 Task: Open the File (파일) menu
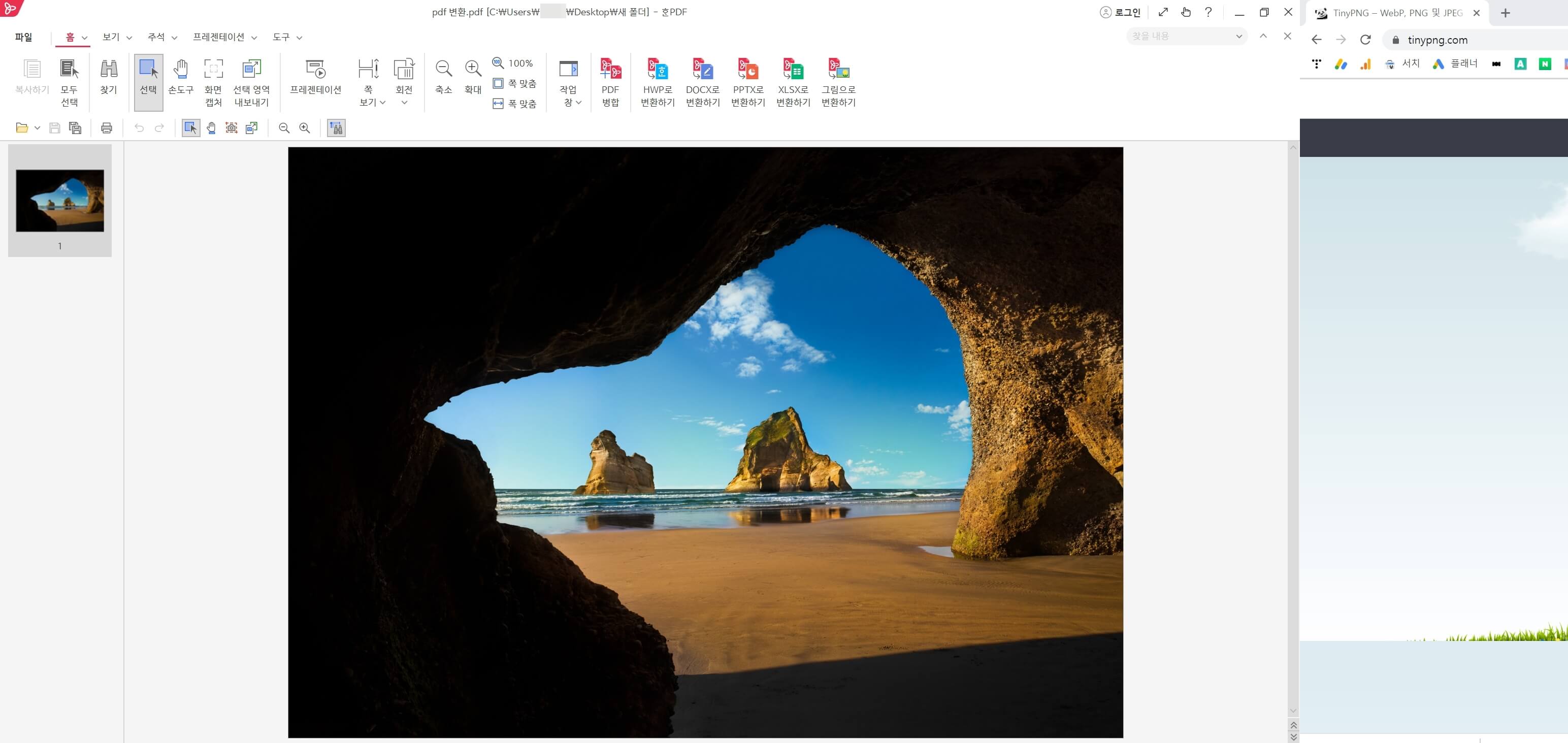pos(24,37)
